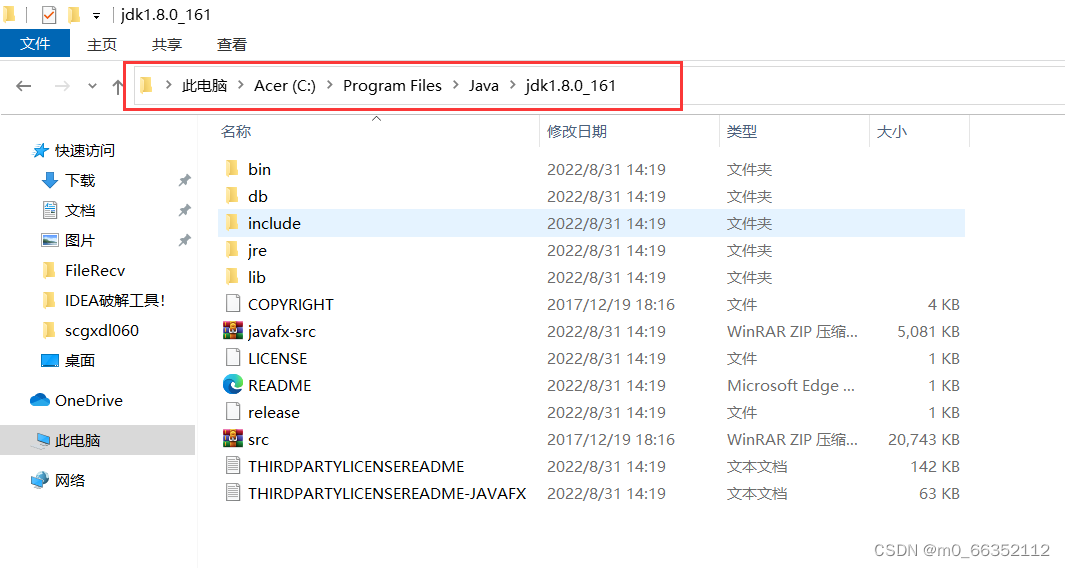Viewport: 1065px width, 568px height.
Task: Click the OneDrive cloud icon
Action: coord(39,400)
